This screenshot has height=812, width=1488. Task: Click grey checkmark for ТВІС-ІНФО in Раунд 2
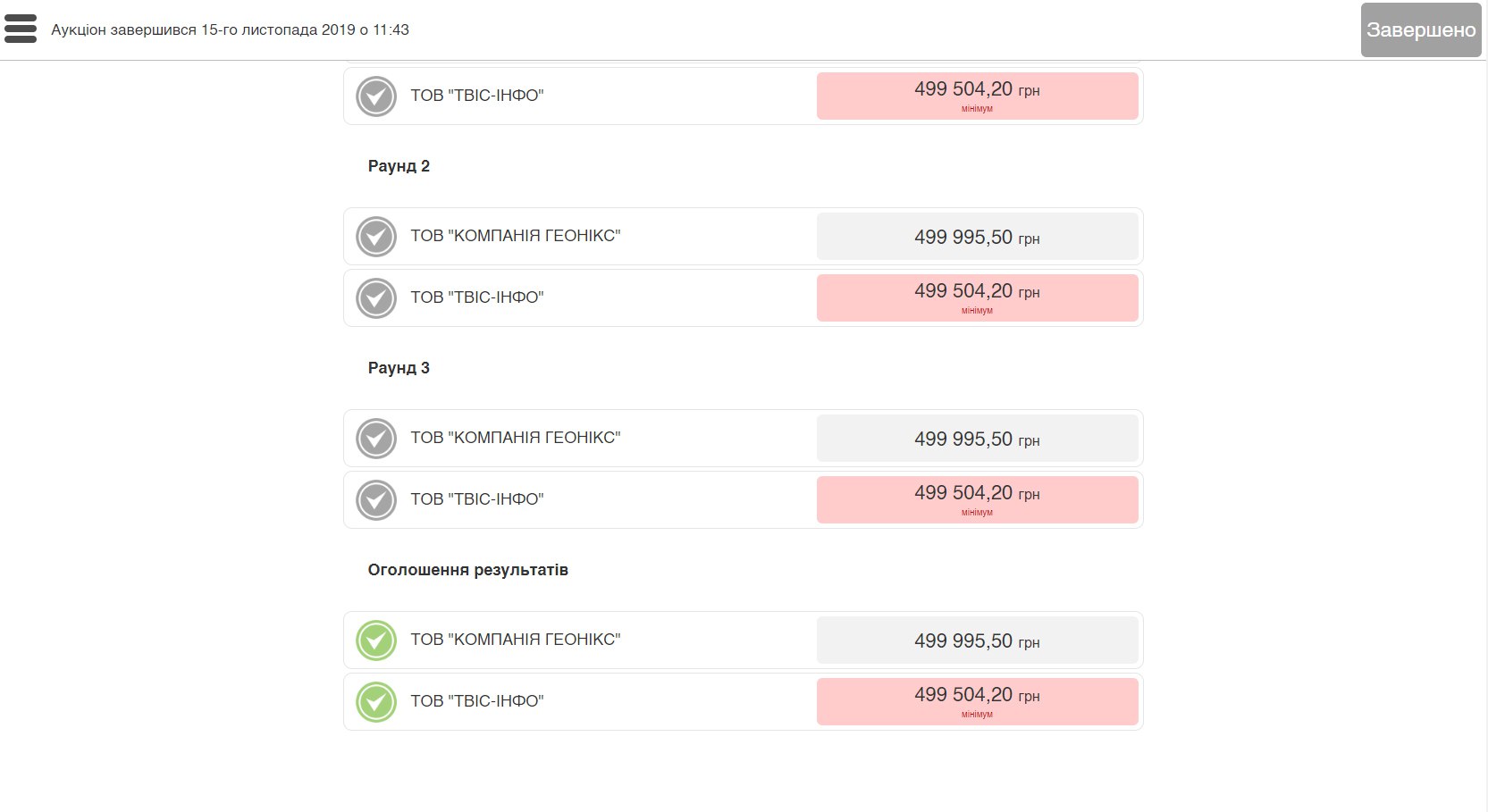pyautogui.click(x=376, y=298)
